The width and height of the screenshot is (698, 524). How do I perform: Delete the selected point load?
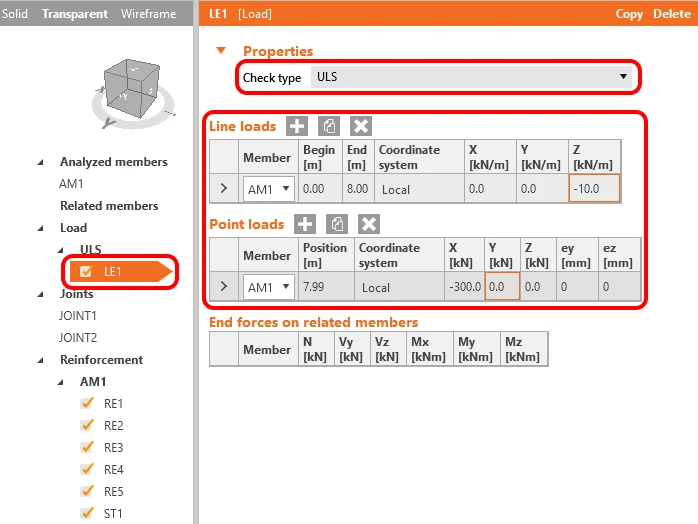[369, 224]
